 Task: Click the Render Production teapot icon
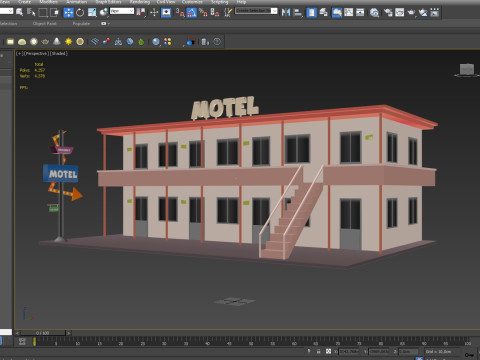(x=411, y=13)
